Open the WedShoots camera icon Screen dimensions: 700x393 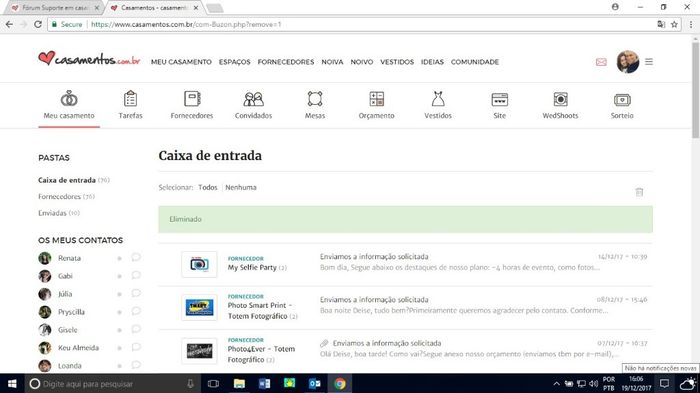coord(560,99)
